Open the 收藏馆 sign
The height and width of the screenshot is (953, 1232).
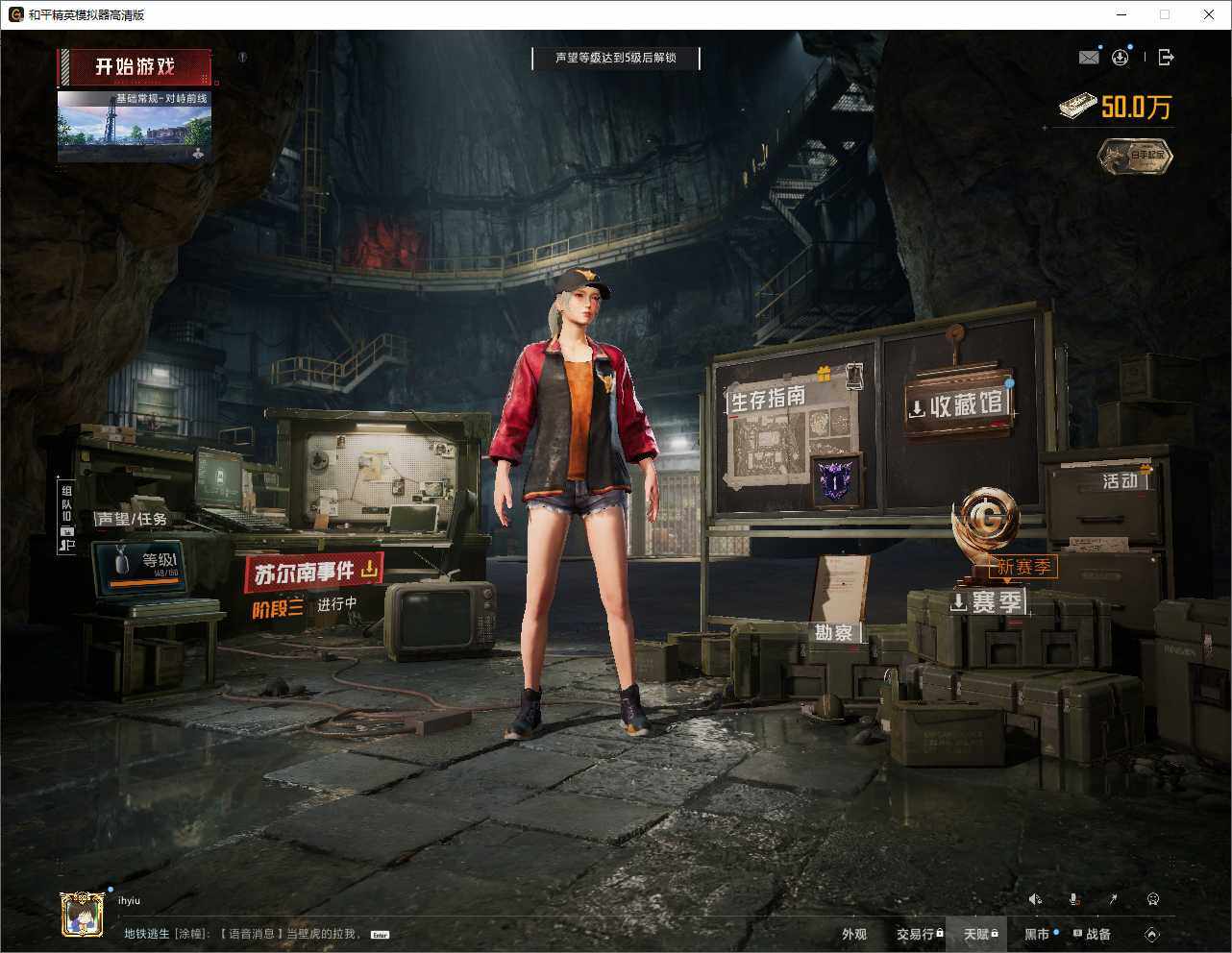[x=959, y=404]
